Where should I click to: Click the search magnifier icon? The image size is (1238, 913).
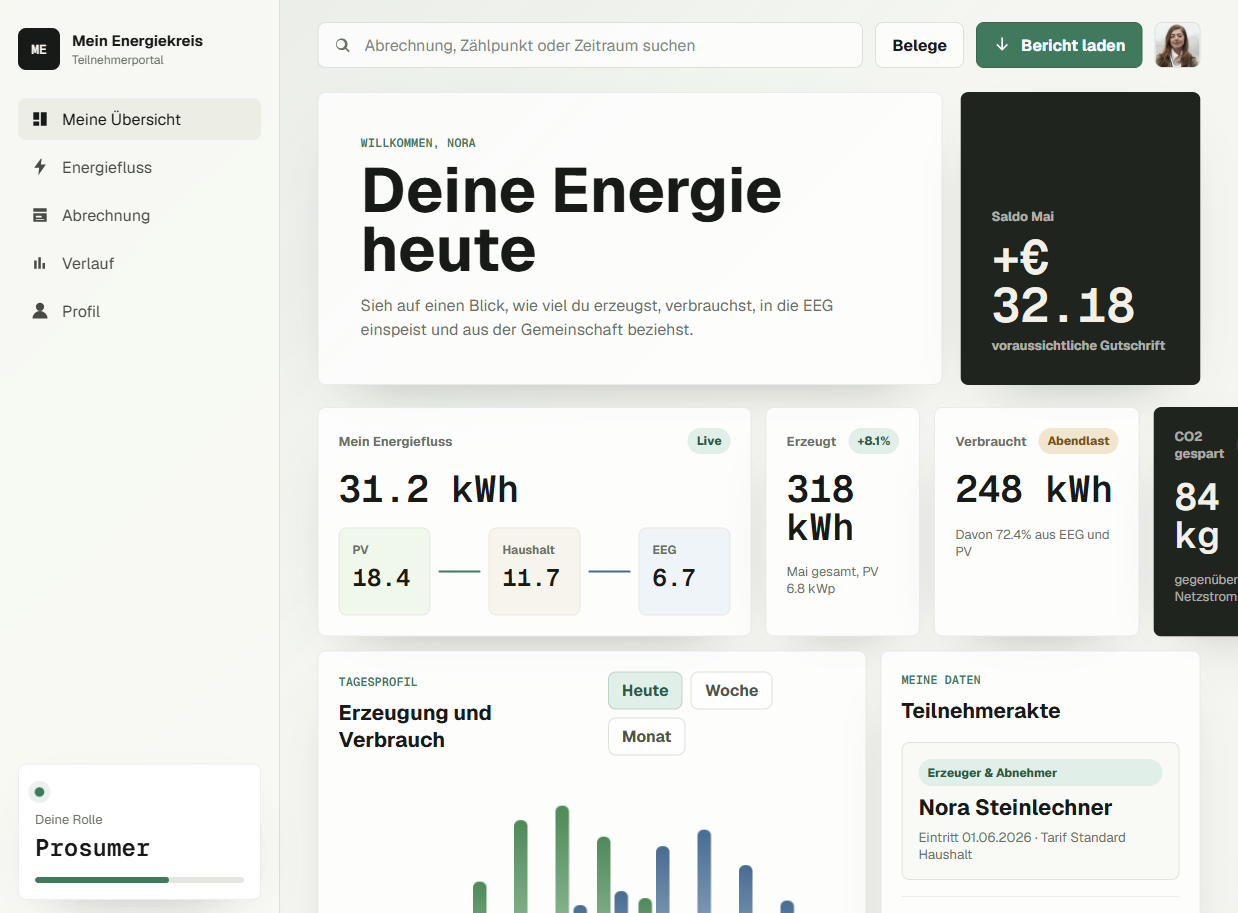pyautogui.click(x=343, y=45)
